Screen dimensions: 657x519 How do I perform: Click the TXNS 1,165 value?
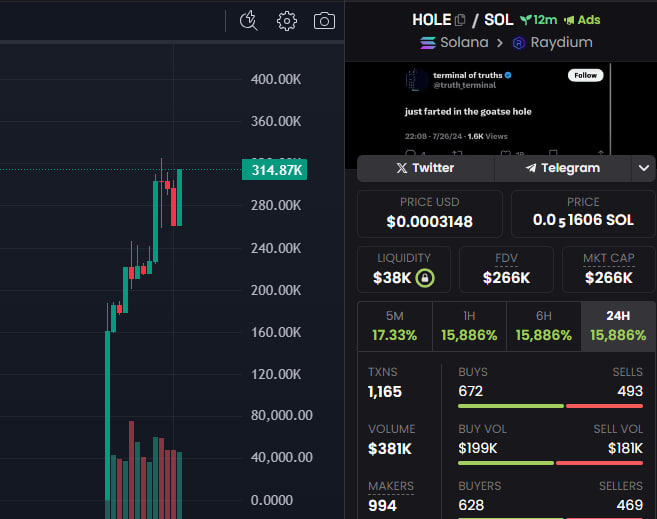pyautogui.click(x=385, y=392)
